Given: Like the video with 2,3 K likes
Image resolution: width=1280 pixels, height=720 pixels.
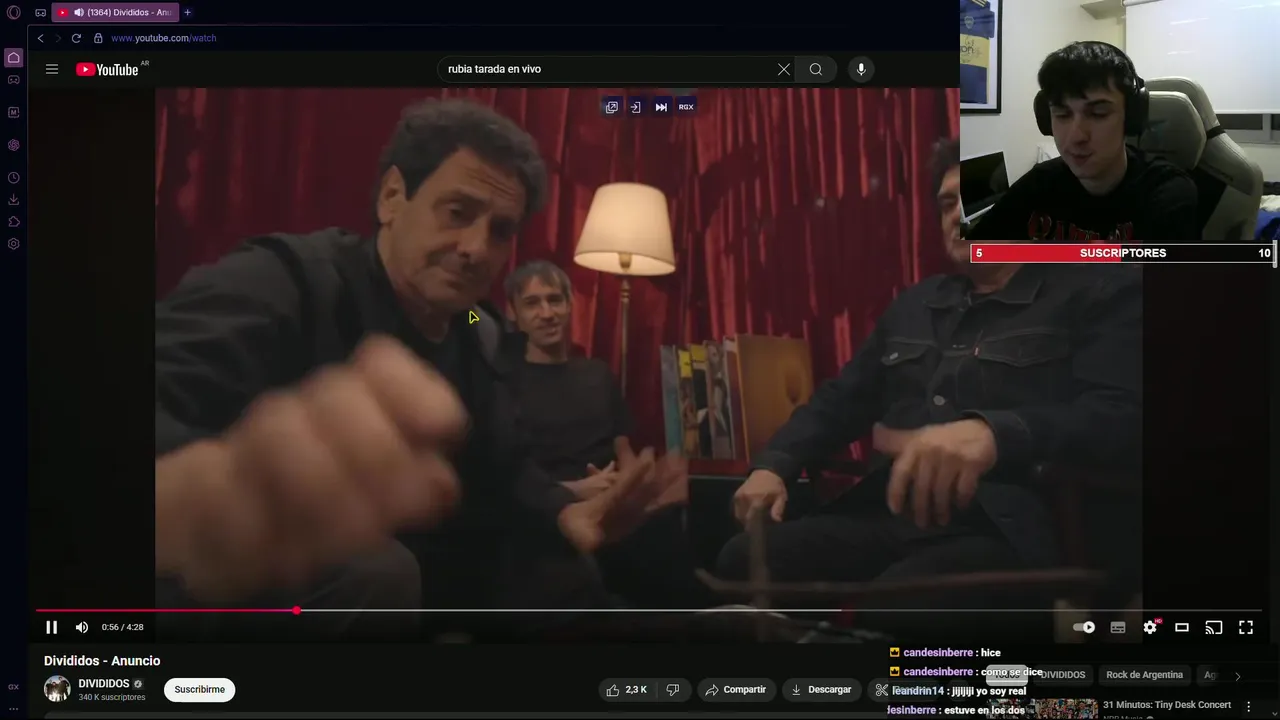Looking at the screenshot, I should [x=626, y=689].
